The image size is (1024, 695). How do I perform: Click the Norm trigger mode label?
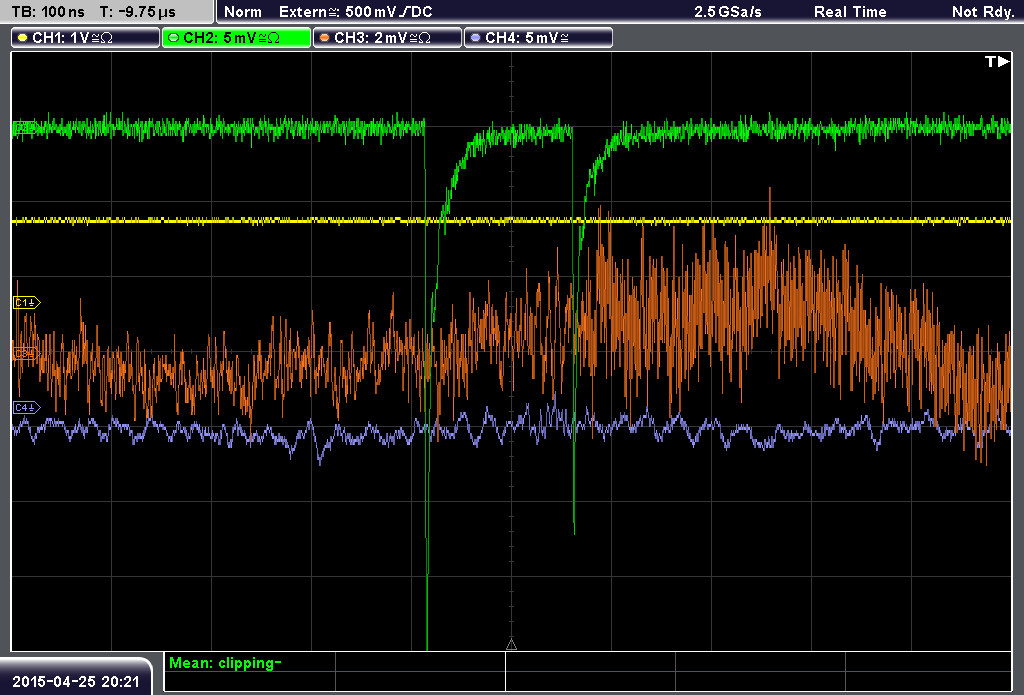pos(243,12)
